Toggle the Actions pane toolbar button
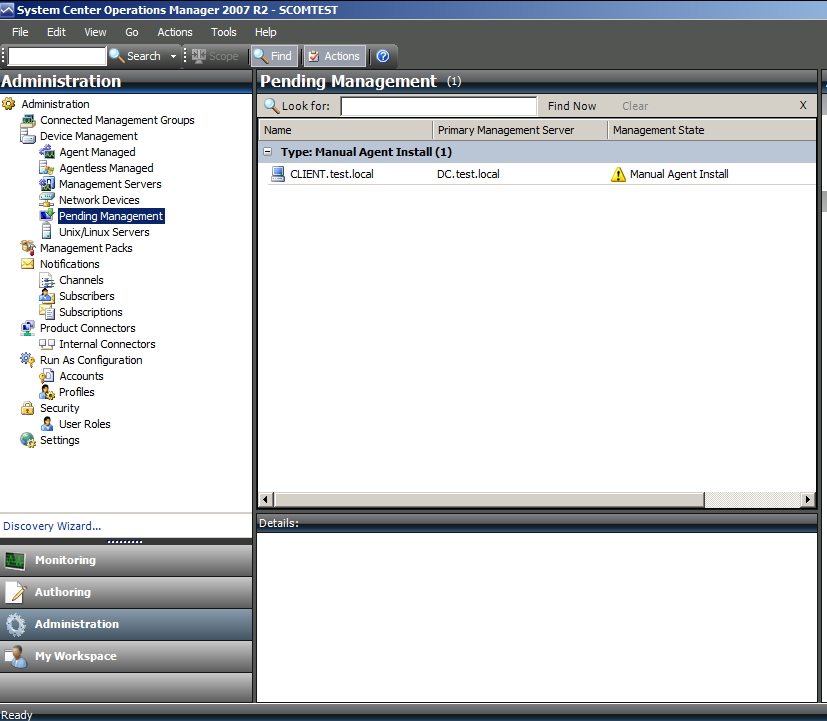This screenshot has height=721, width=827. (x=333, y=56)
